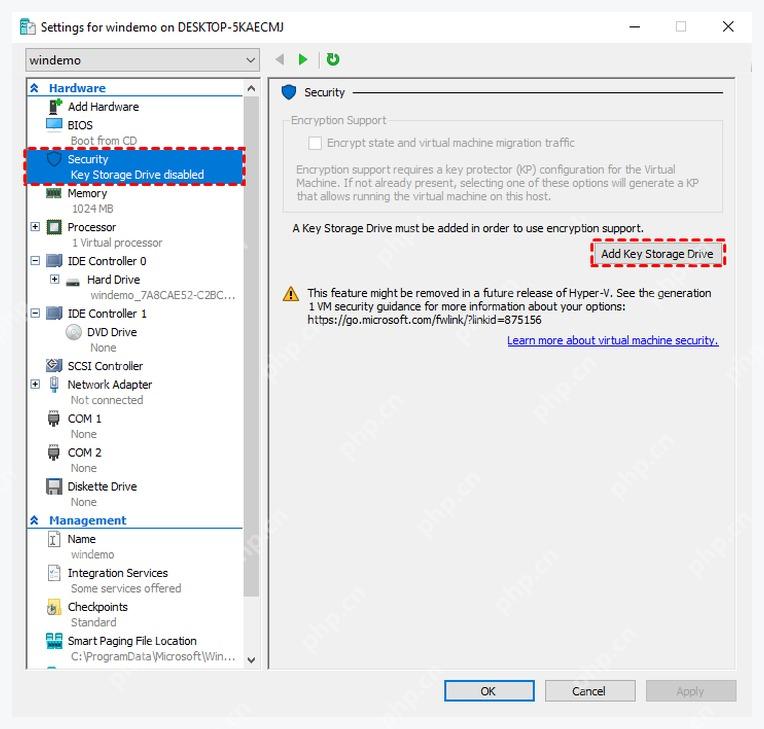The width and height of the screenshot is (764, 729).
Task: Expand the Network Adapter node
Action: click(35, 384)
